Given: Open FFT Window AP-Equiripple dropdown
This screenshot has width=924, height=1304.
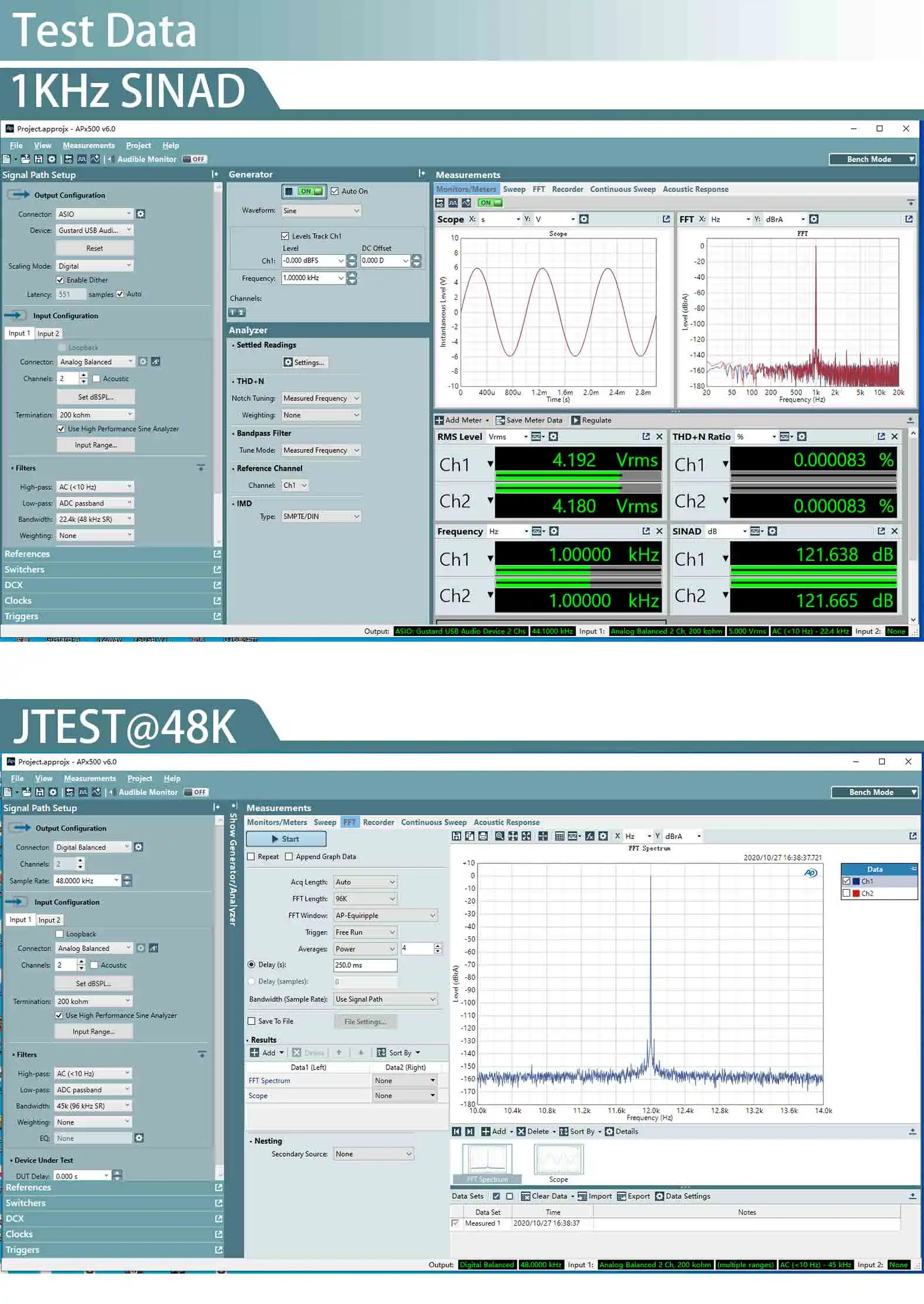Looking at the screenshot, I should [x=386, y=916].
